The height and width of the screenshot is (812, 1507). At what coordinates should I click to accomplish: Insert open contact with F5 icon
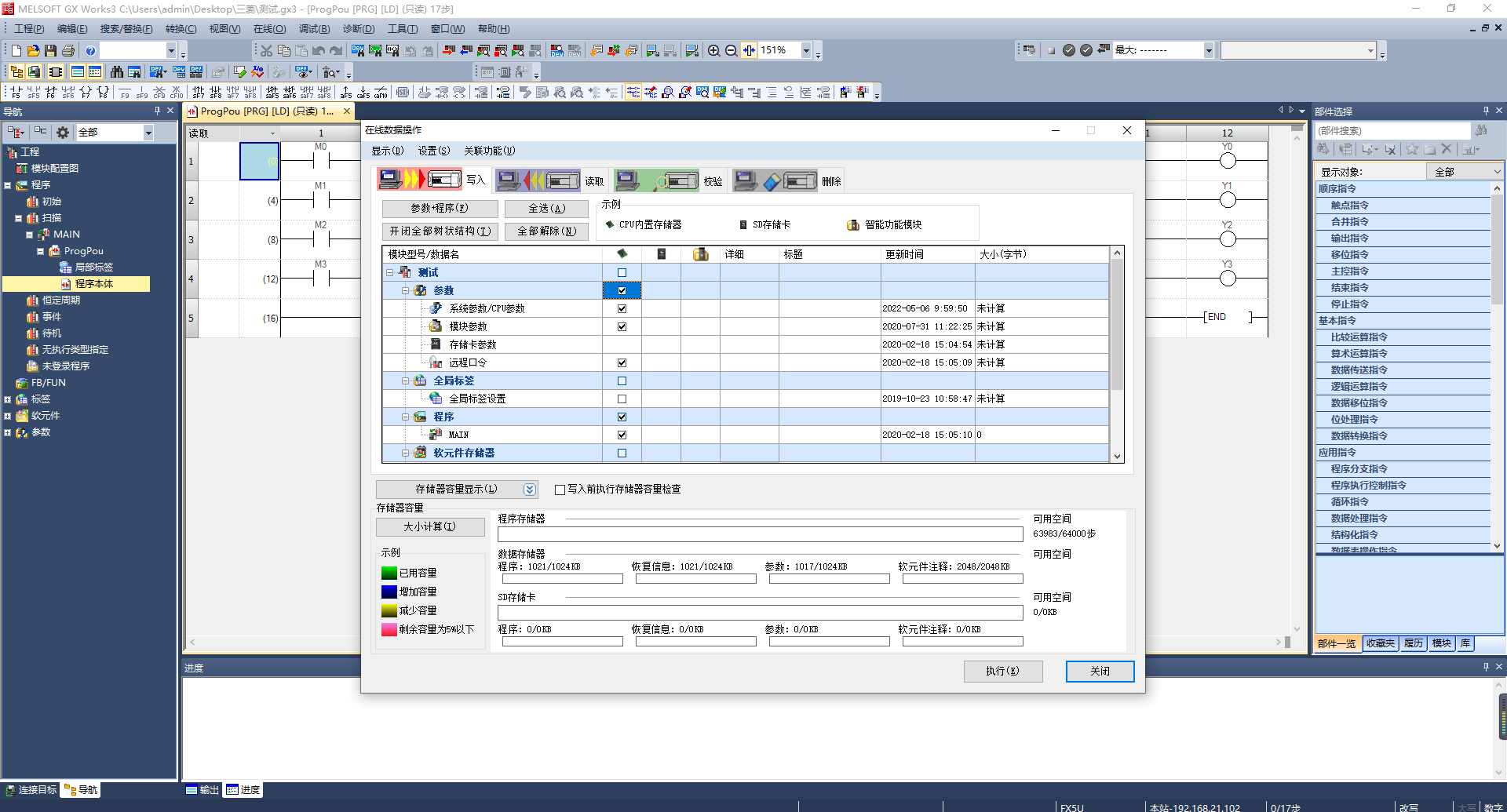tap(16, 92)
